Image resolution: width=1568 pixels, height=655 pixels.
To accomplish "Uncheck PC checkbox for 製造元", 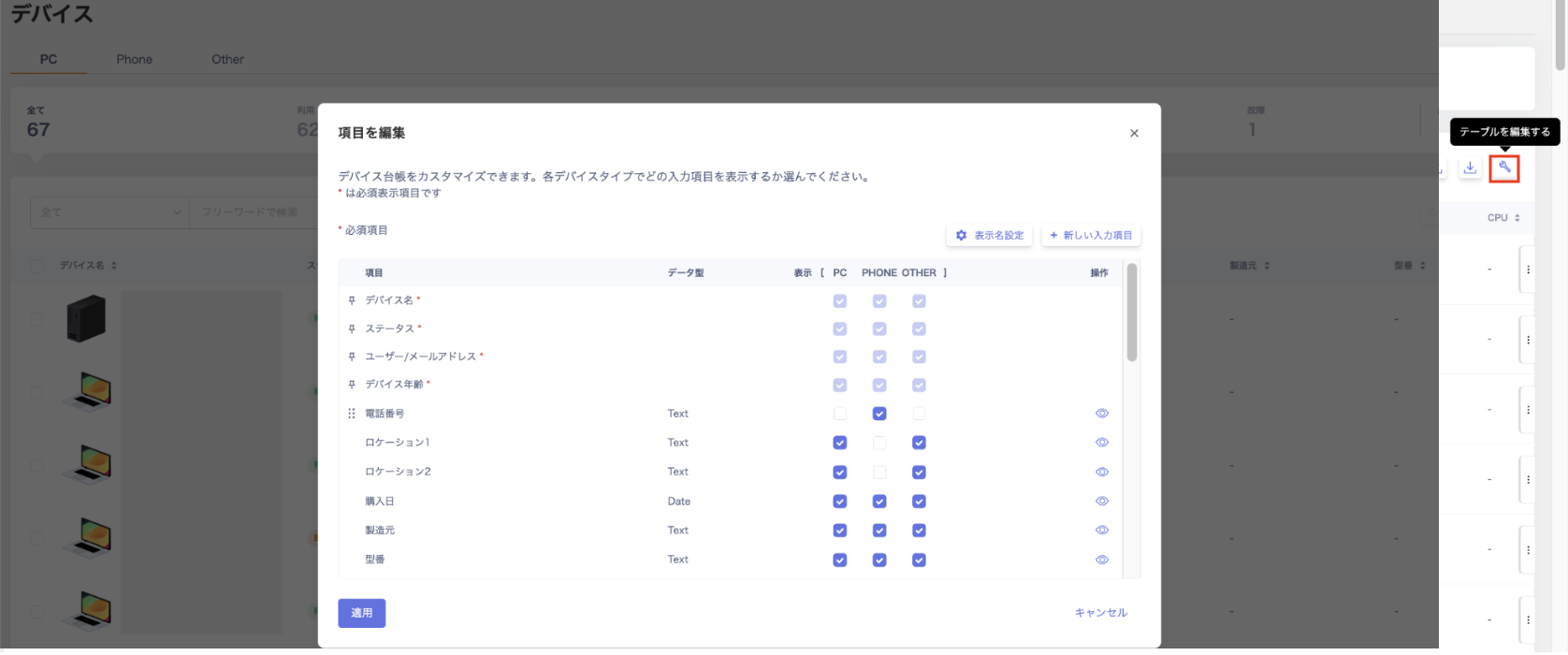I will tap(840, 531).
